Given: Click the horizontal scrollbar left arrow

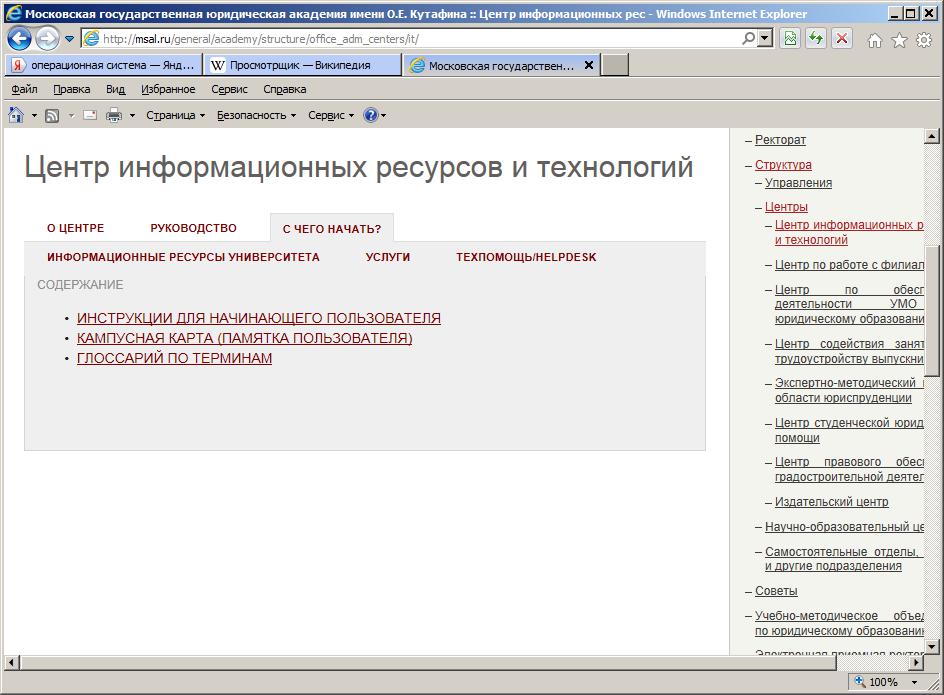Looking at the screenshot, I should coord(11,662).
